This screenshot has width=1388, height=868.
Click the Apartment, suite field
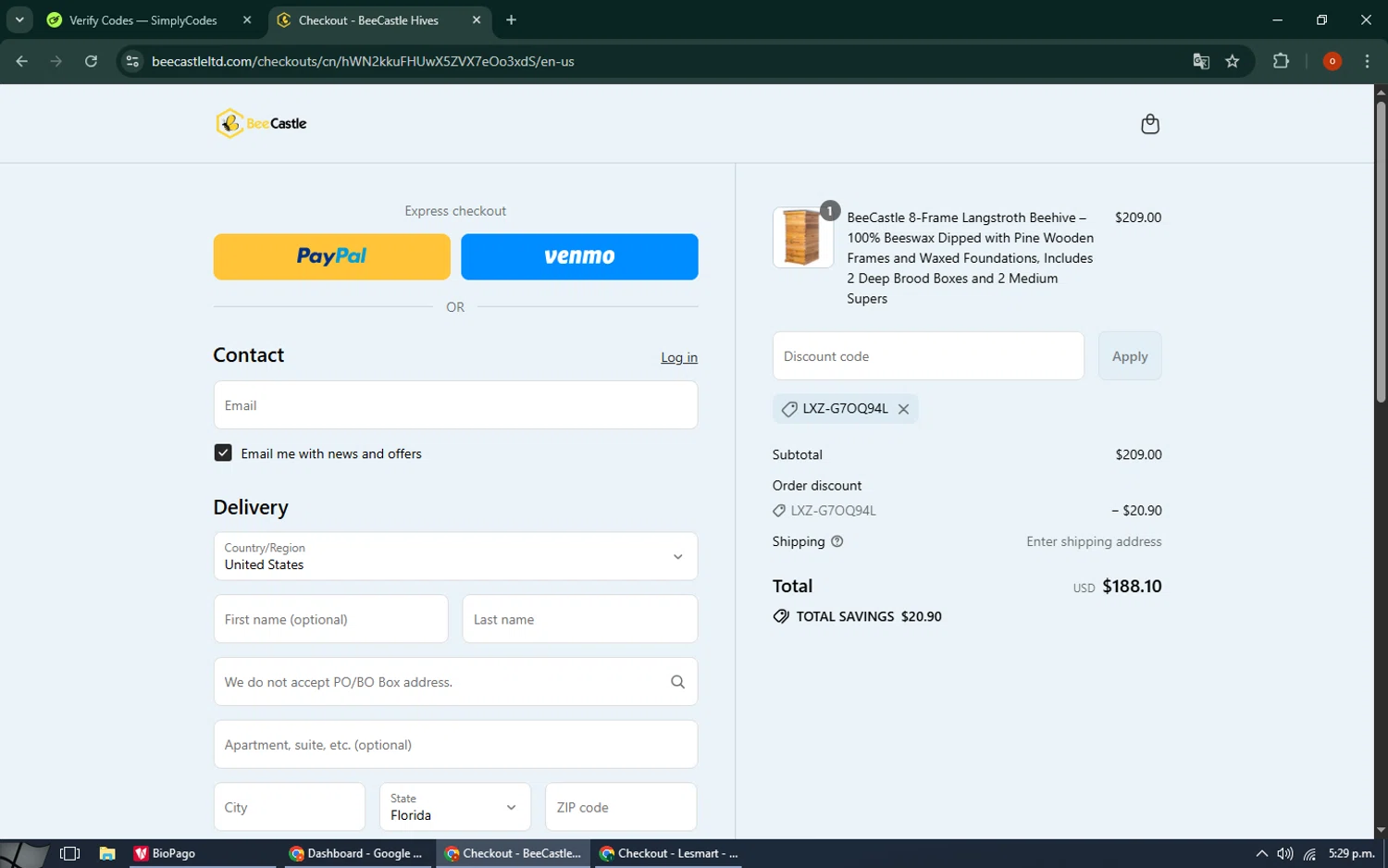click(455, 745)
